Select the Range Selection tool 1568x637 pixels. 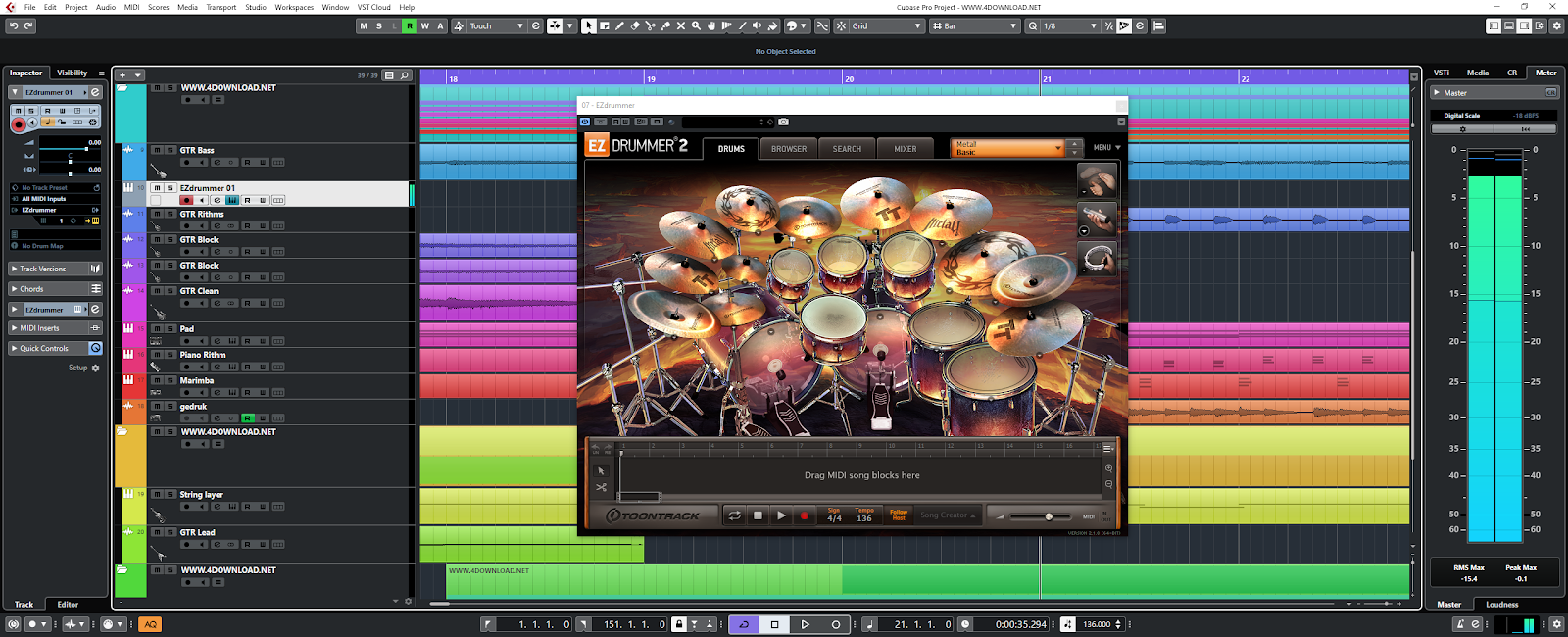point(604,26)
